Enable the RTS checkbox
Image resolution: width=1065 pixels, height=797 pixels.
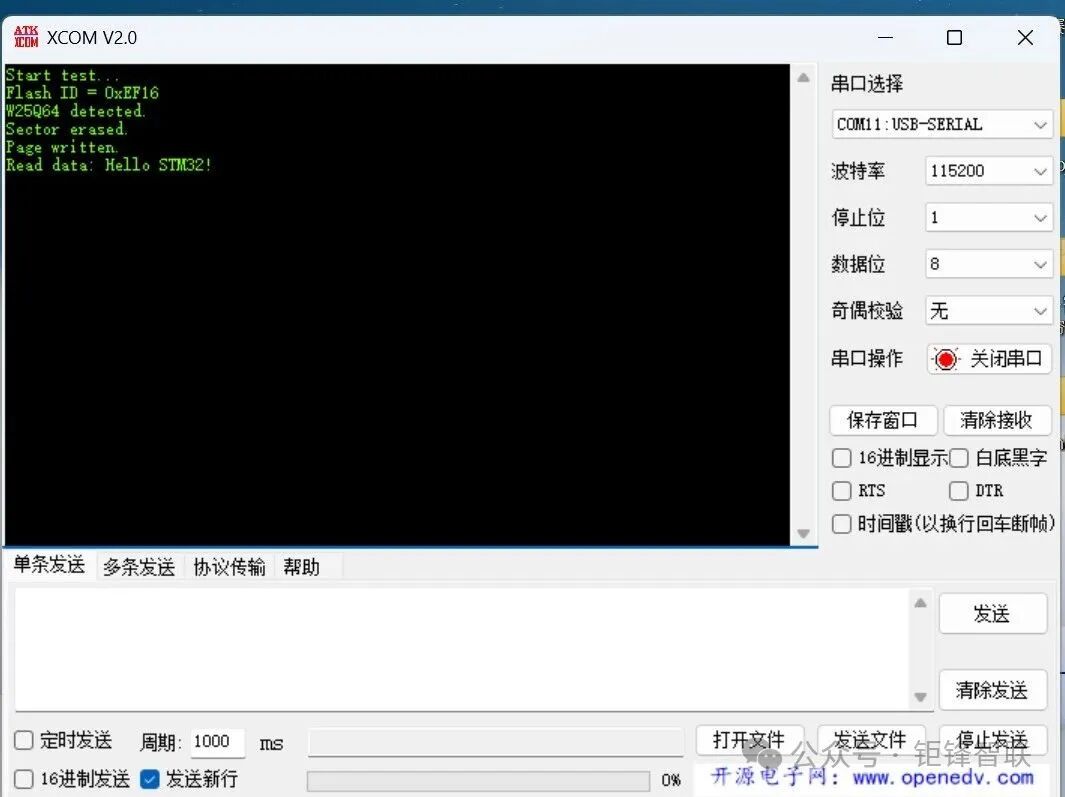tap(842, 491)
